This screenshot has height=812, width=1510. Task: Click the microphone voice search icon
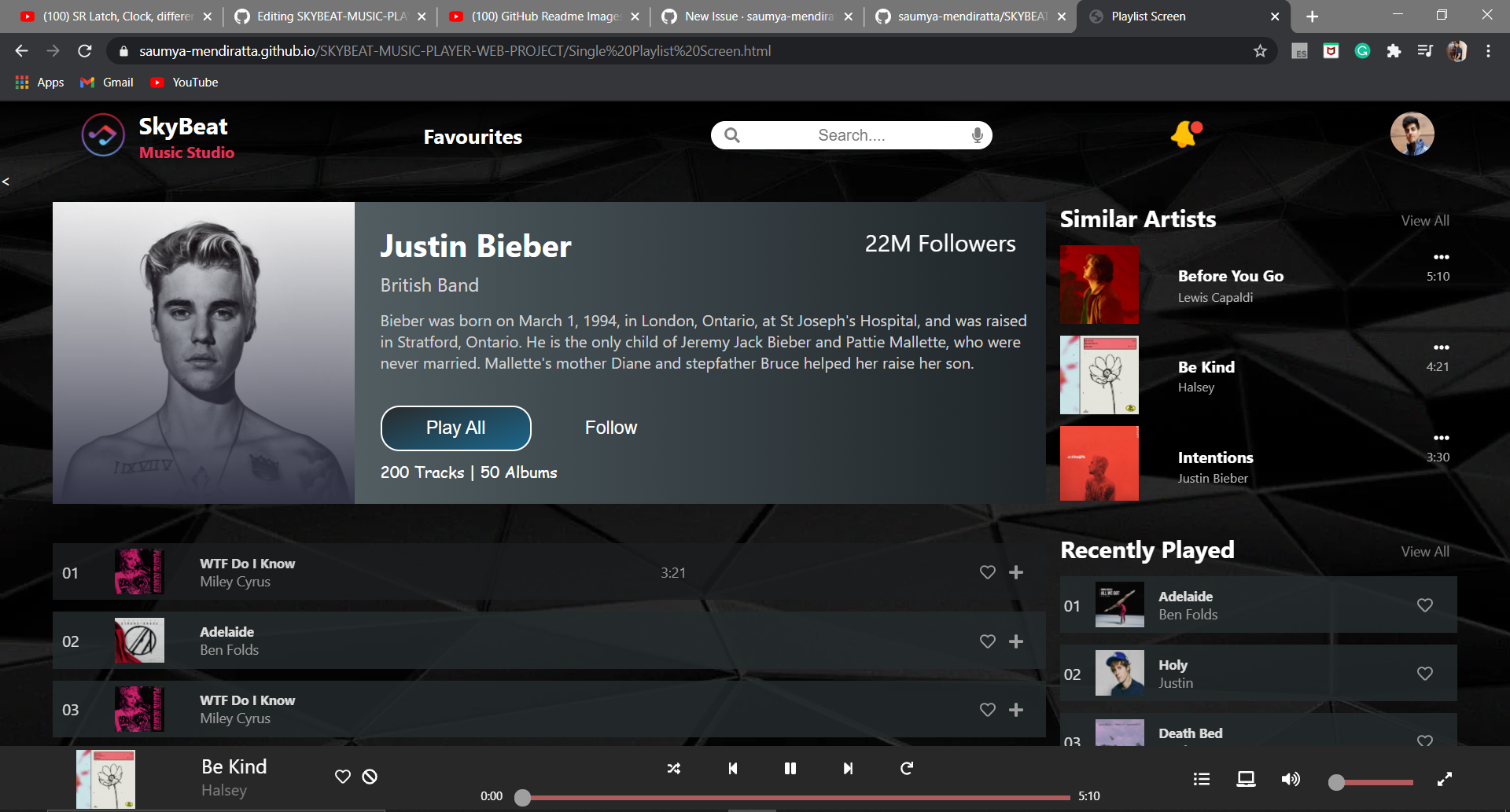(978, 135)
